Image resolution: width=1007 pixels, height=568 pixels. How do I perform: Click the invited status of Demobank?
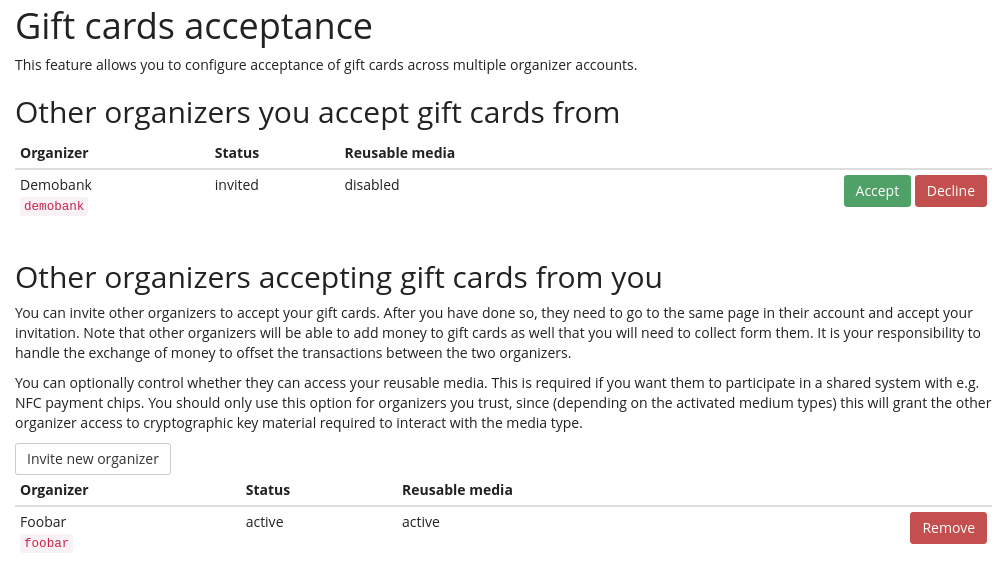pyautogui.click(x=237, y=185)
